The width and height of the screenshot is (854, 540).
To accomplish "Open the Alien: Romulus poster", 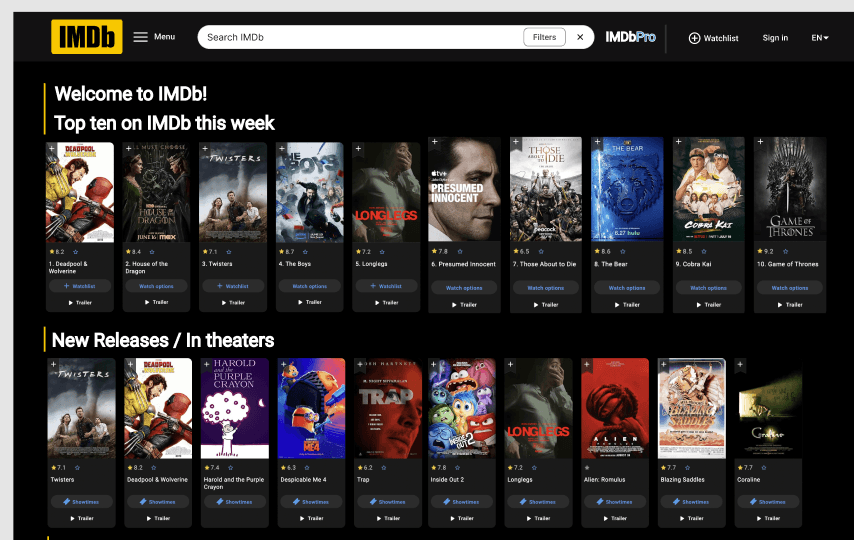I will tap(615, 408).
